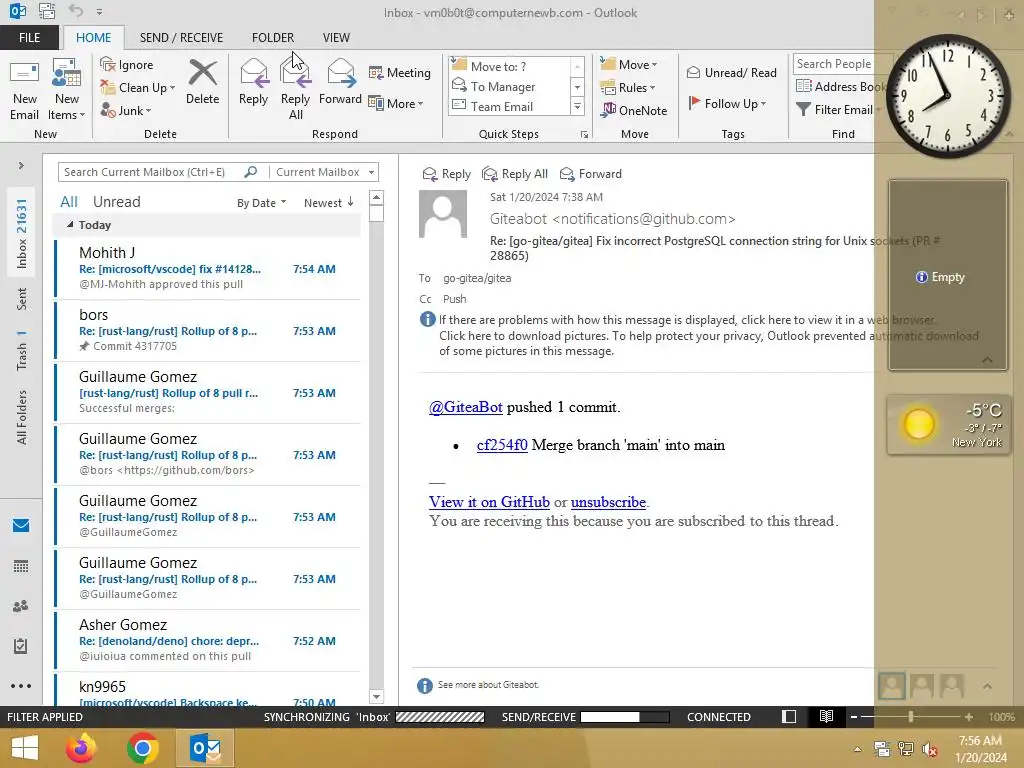Open the By Date sort dropdown
The height and width of the screenshot is (768, 1024).
[261, 203]
